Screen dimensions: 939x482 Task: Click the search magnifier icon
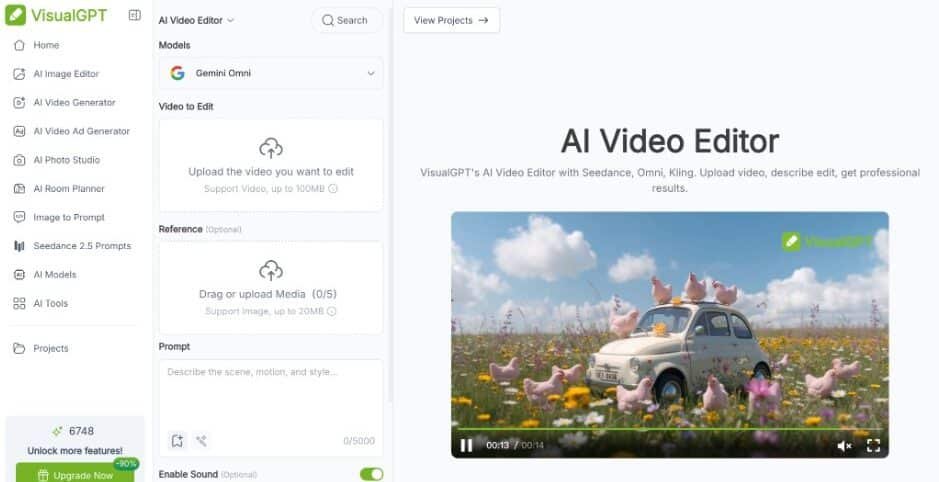pyautogui.click(x=328, y=20)
